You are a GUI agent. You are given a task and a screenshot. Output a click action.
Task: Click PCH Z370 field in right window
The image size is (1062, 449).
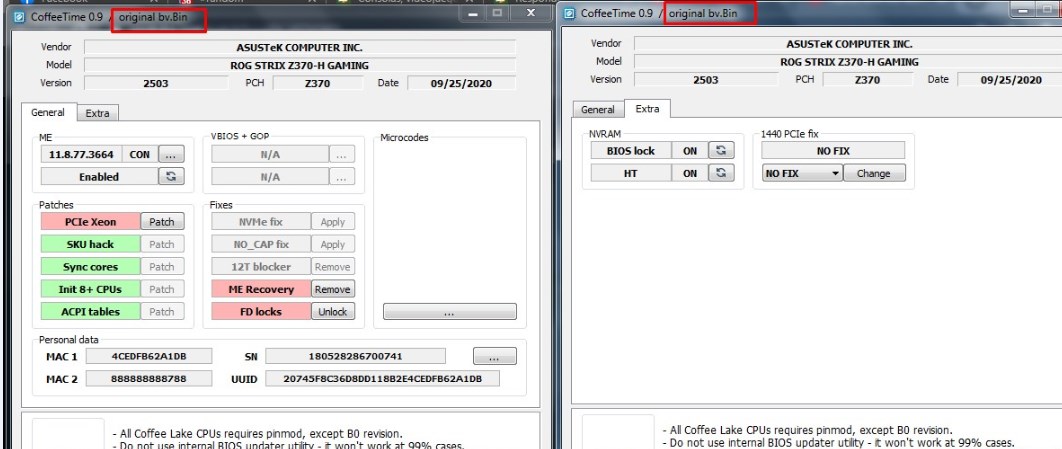pos(868,79)
